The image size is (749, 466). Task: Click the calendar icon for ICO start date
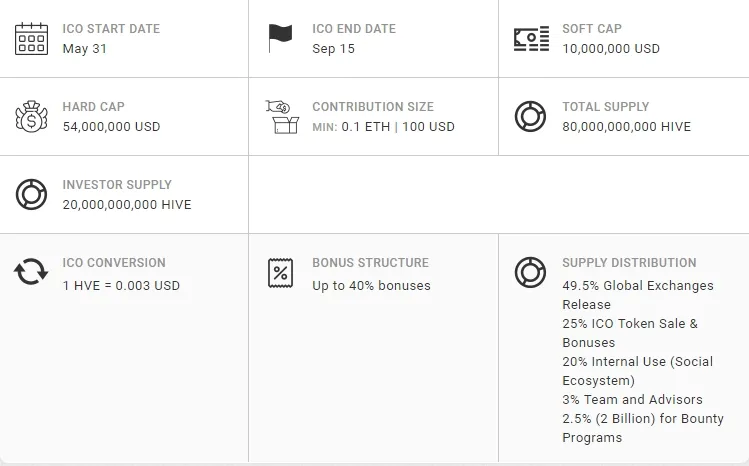click(x=32, y=39)
